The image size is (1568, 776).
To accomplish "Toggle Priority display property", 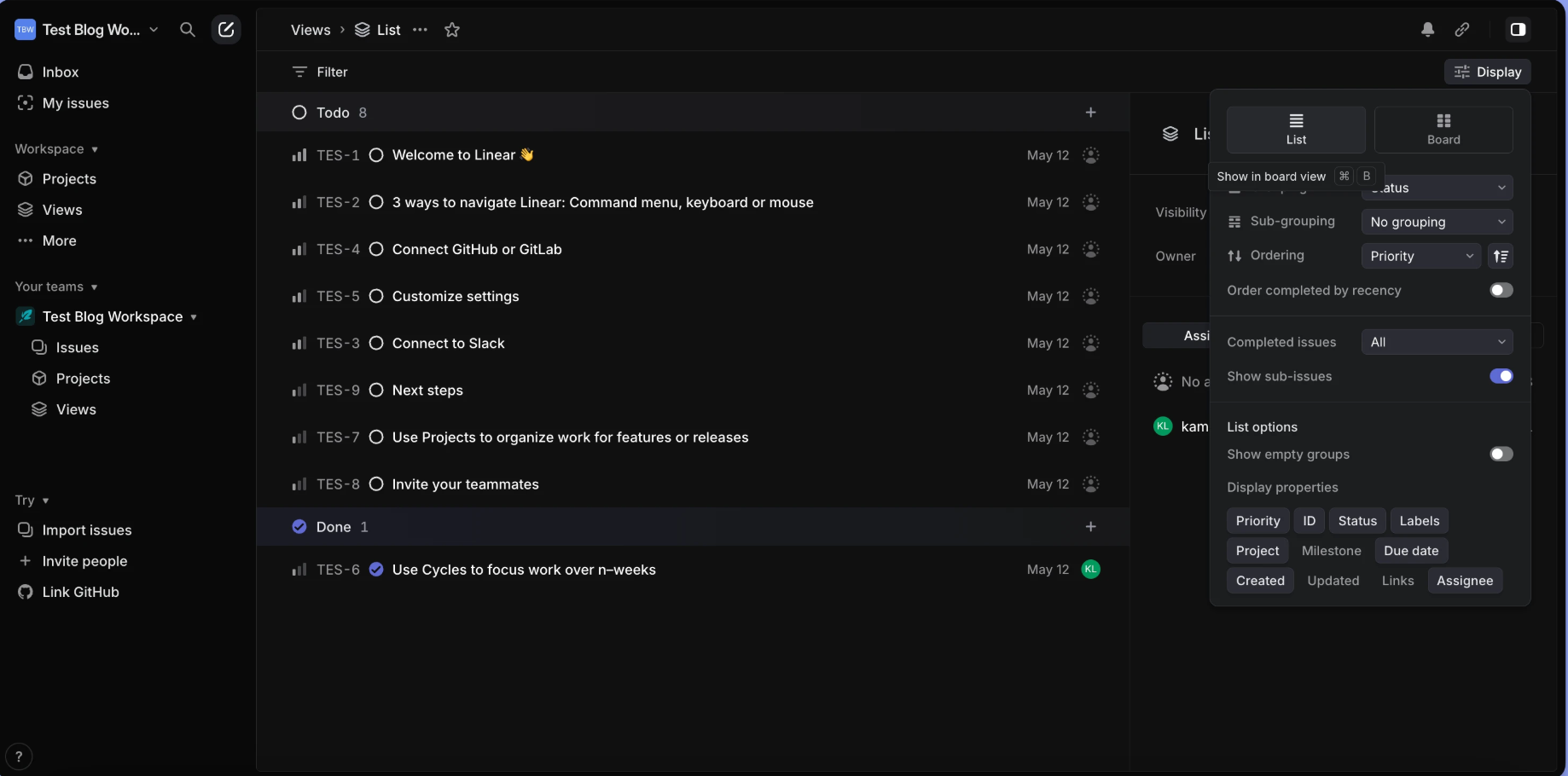I will (x=1257, y=521).
